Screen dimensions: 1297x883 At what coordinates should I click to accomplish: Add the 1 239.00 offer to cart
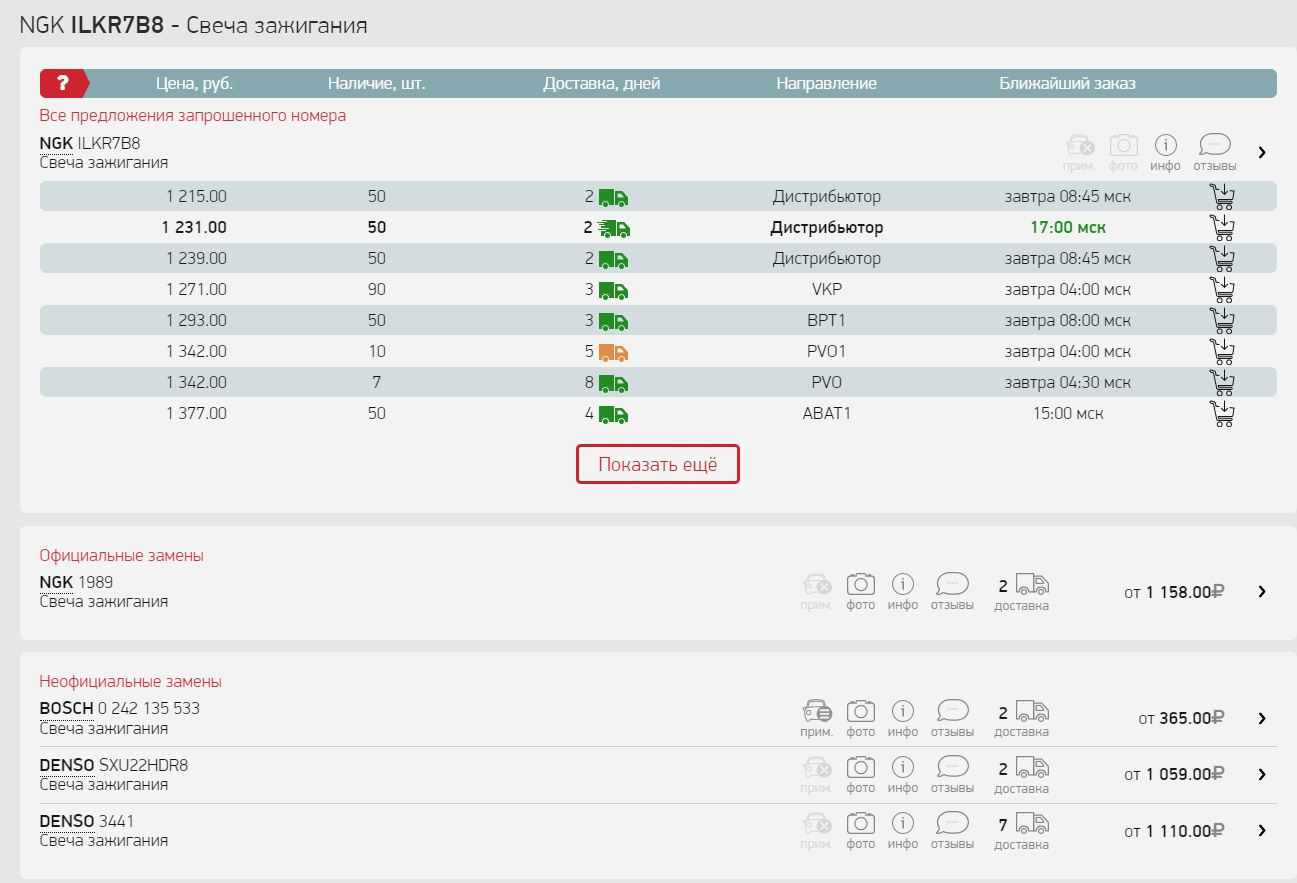[x=1222, y=258]
